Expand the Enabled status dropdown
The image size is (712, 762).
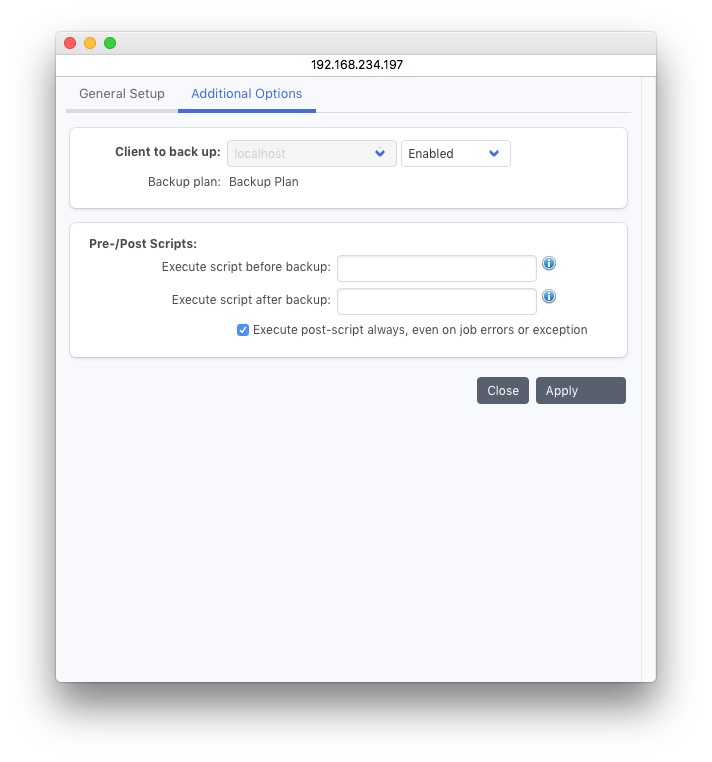click(x=455, y=154)
